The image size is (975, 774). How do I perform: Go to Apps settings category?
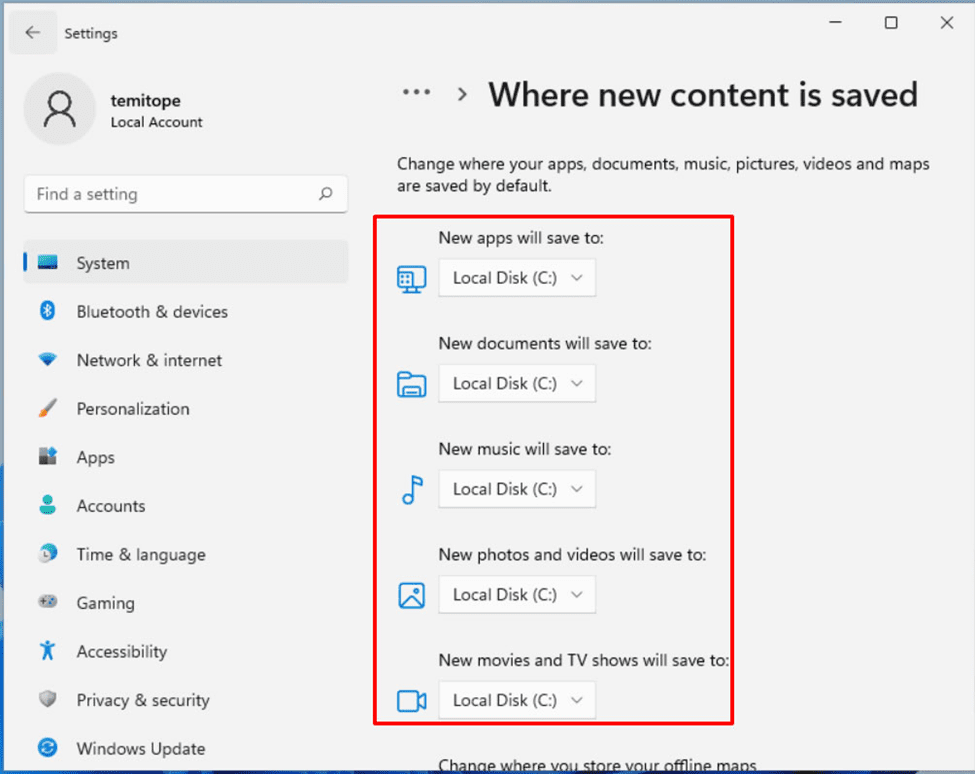[96, 458]
